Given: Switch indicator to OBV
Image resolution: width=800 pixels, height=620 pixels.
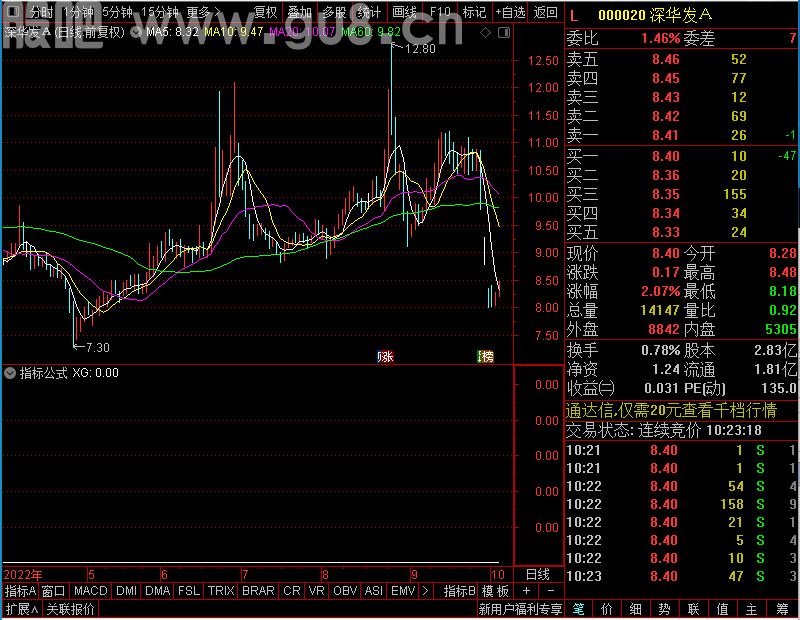Looking at the screenshot, I should click(x=345, y=591).
